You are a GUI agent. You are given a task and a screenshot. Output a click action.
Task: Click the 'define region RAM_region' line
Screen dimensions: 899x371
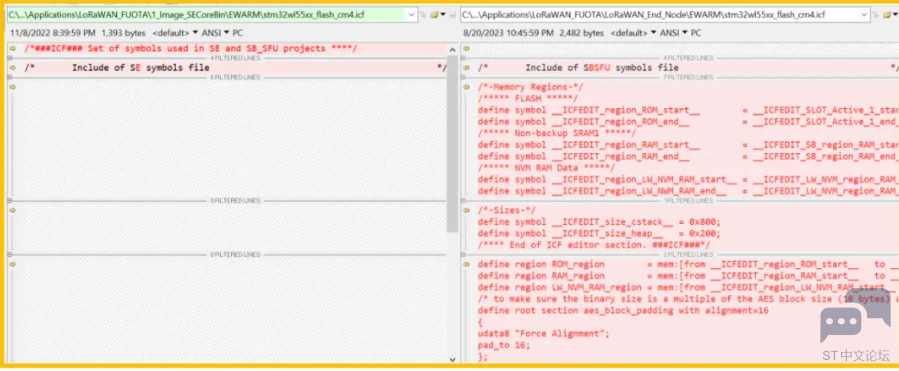coord(688,276)
